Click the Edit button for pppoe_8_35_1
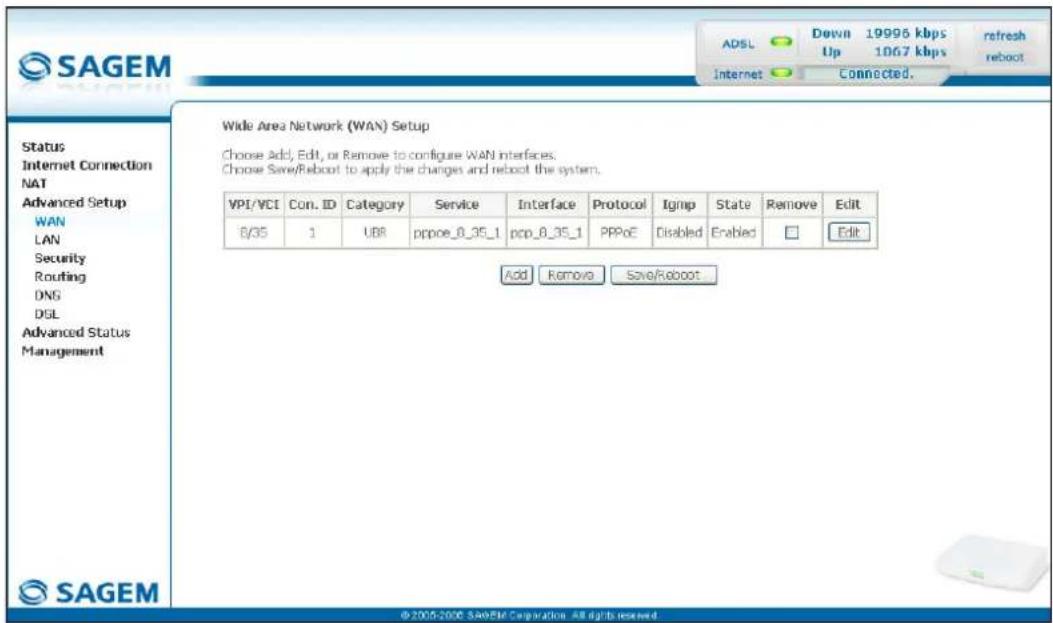The height and width of the screenshot is (623, 1053). 849,232
